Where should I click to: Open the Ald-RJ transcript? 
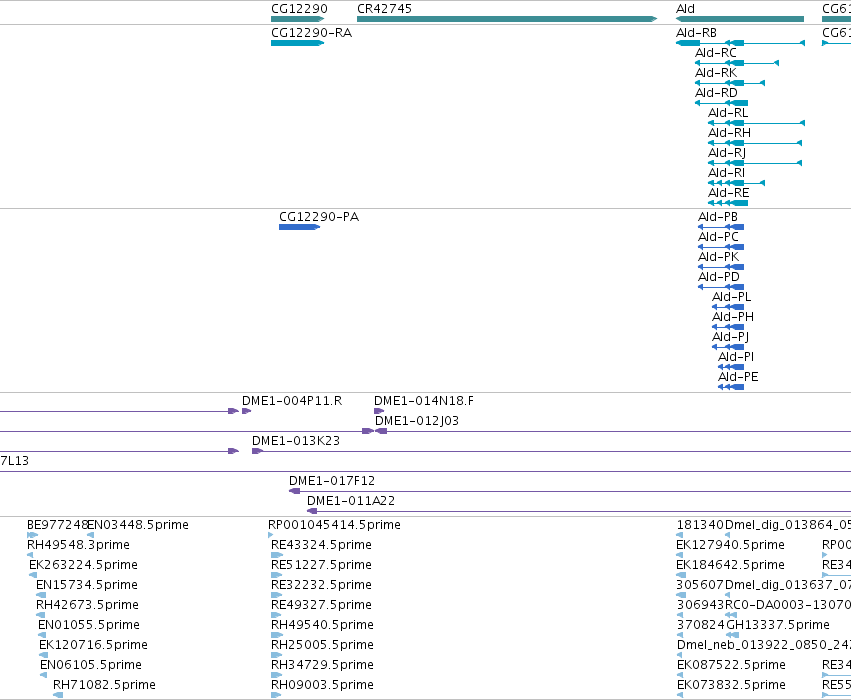(755, 163)
